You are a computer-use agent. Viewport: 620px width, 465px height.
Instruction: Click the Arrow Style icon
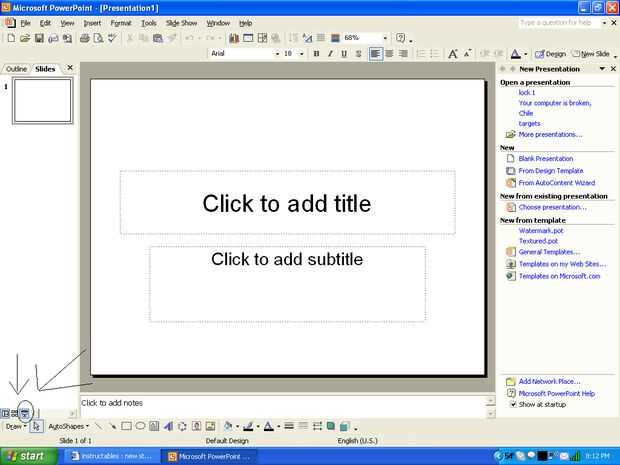[x=317, y=426]
